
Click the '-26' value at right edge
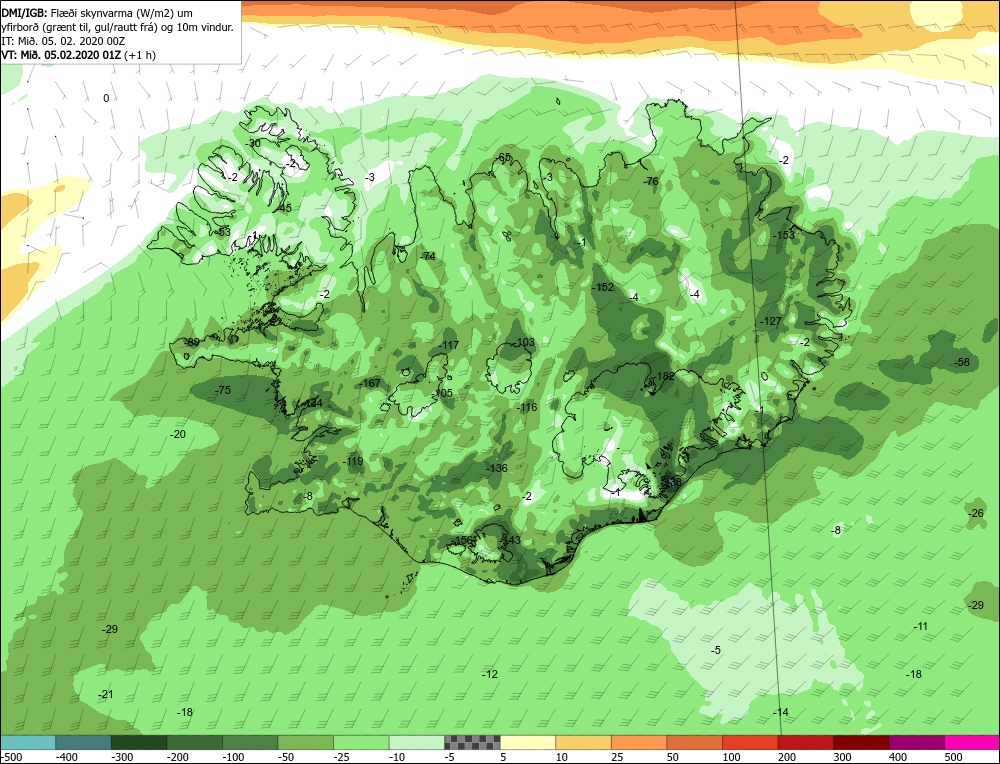click(x=976, y=513)
